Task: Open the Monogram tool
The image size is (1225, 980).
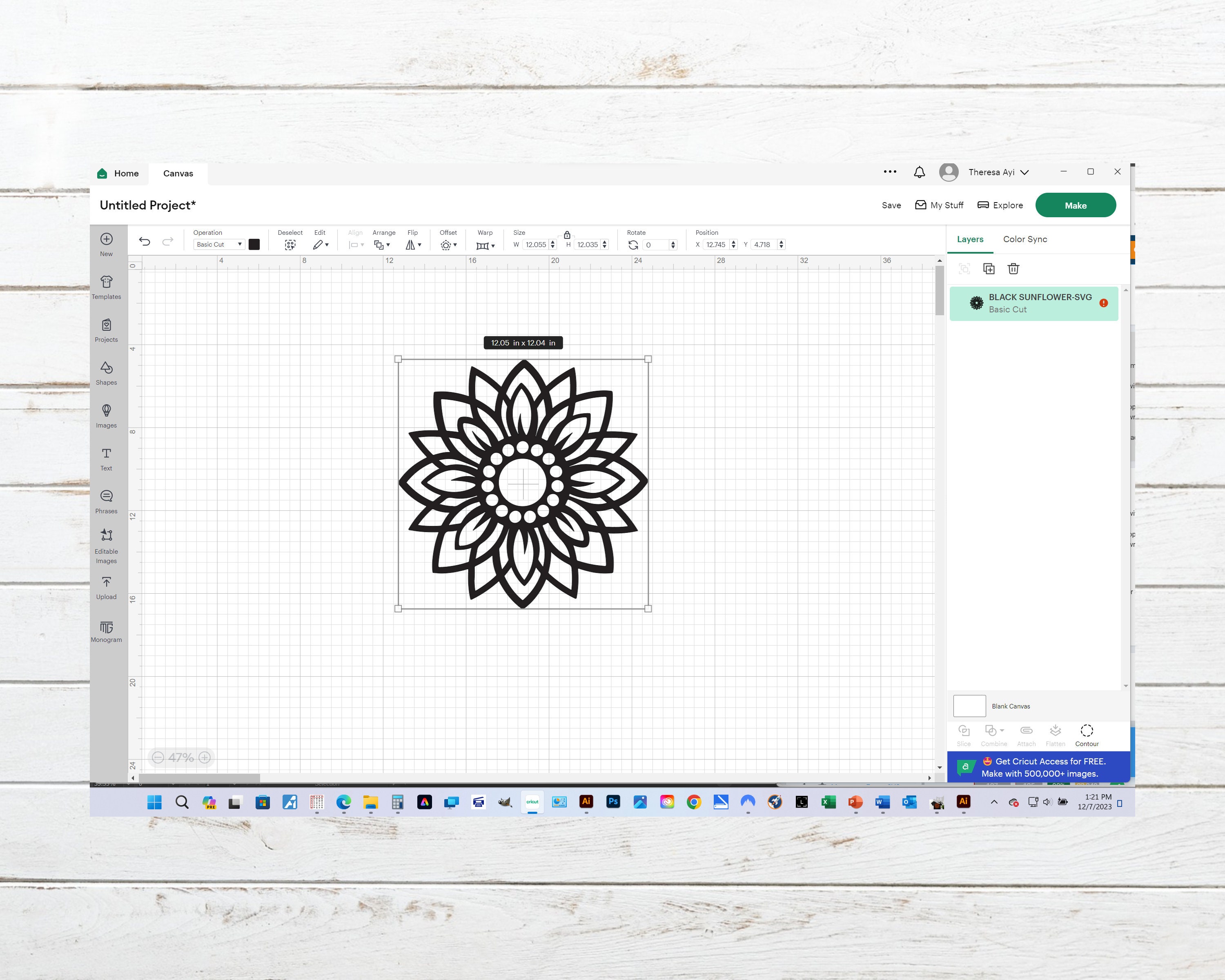Action: coord(106,630)
